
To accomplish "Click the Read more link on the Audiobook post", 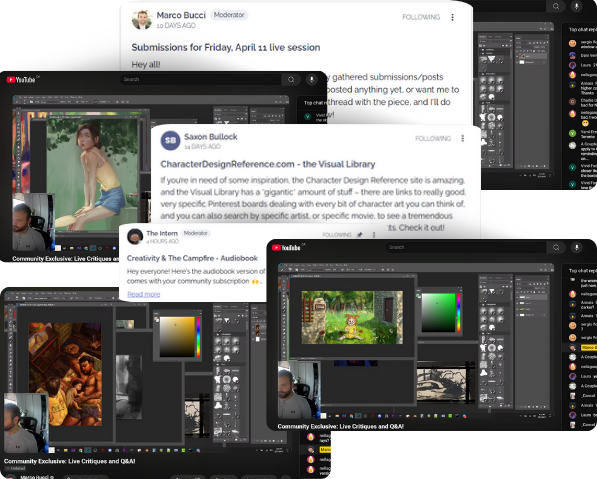I will point(144,294).
